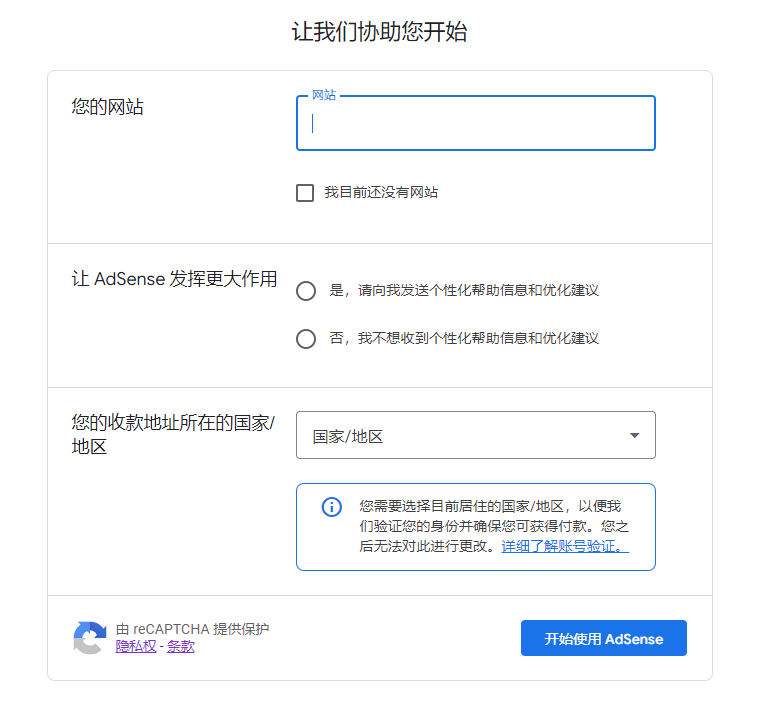Click the "由 reCAPTCHA 提供保护" text

(x=192, y=629)
